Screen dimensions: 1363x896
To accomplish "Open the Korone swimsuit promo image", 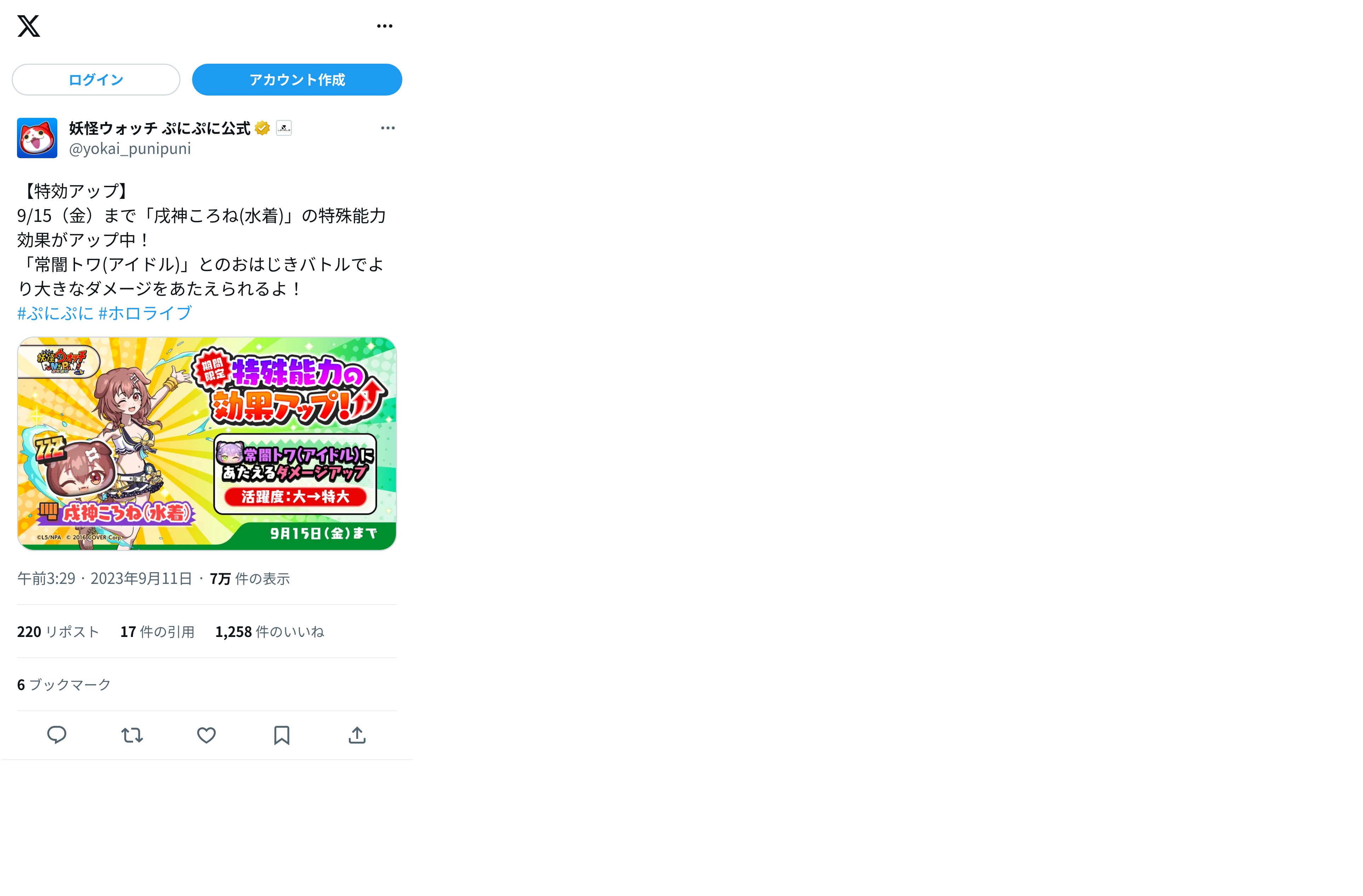I will [207, 443].
